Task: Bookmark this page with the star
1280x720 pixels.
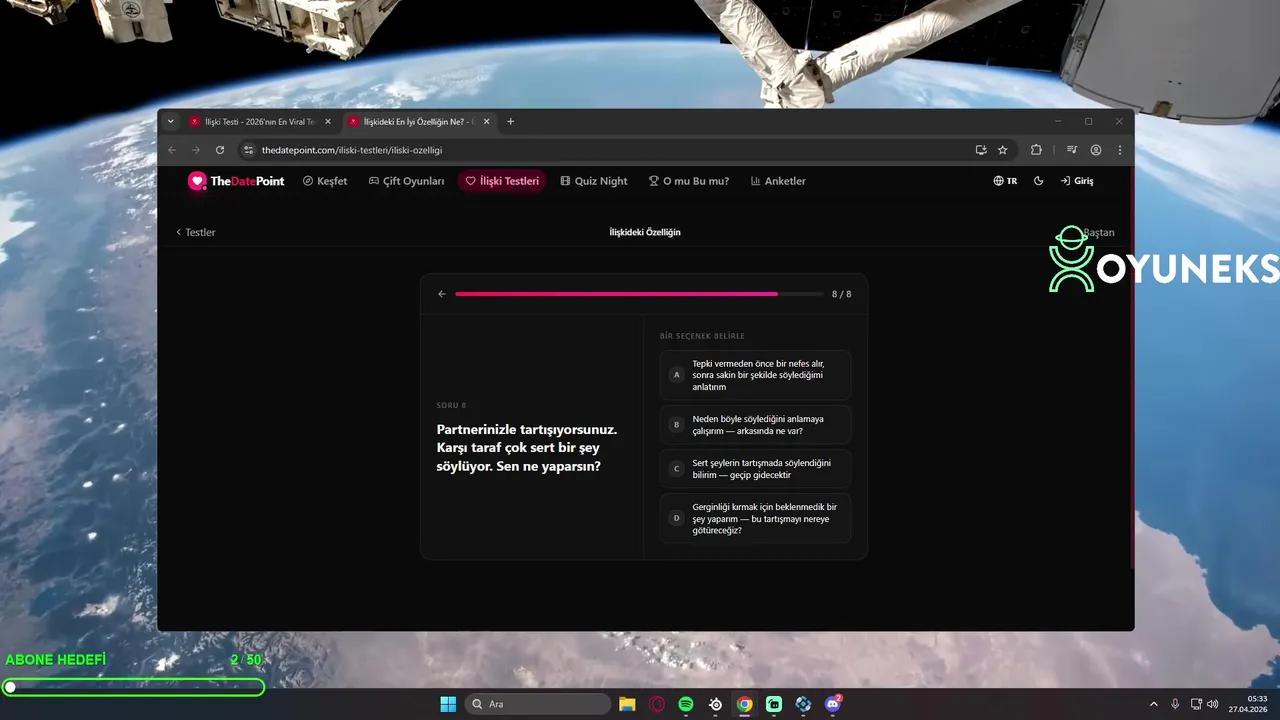Action: (x=1003, y=150)
